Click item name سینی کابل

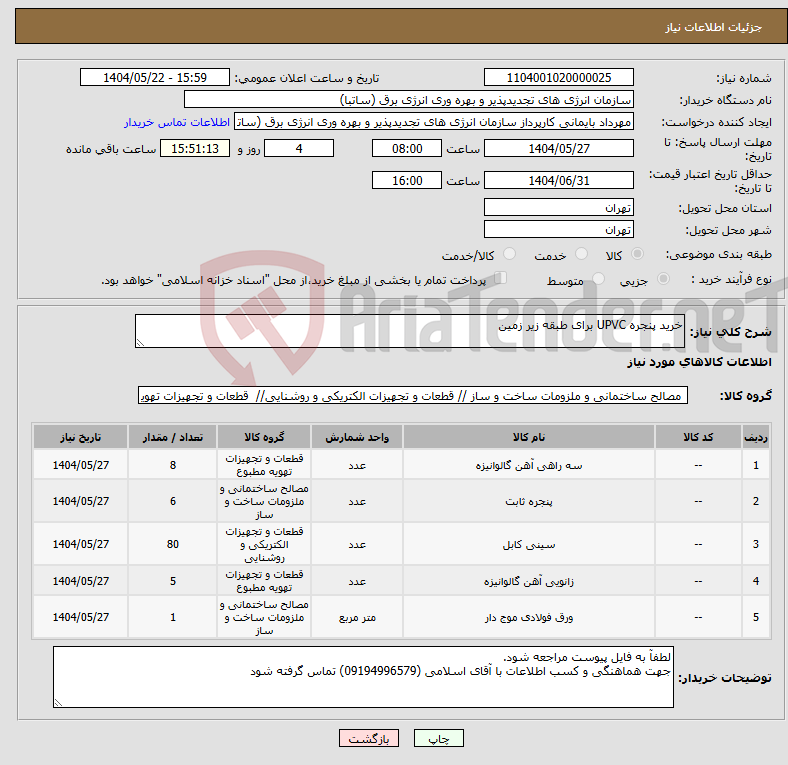coord(529,544)
